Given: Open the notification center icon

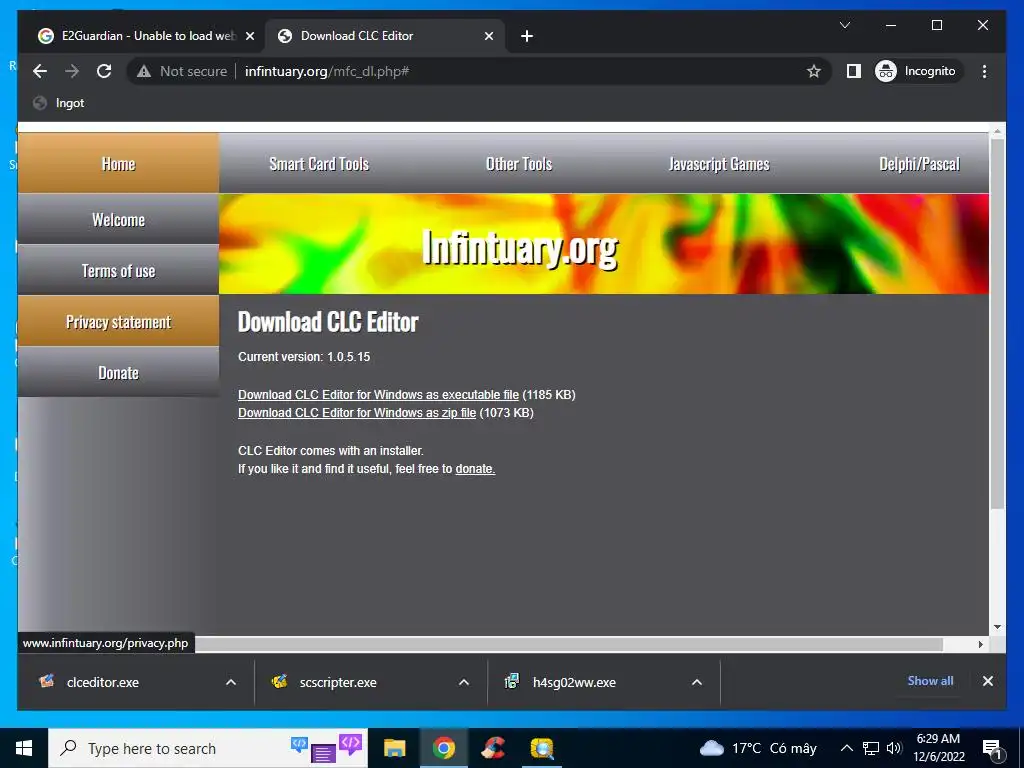Looking at the screenshot, I should [993, 749].
